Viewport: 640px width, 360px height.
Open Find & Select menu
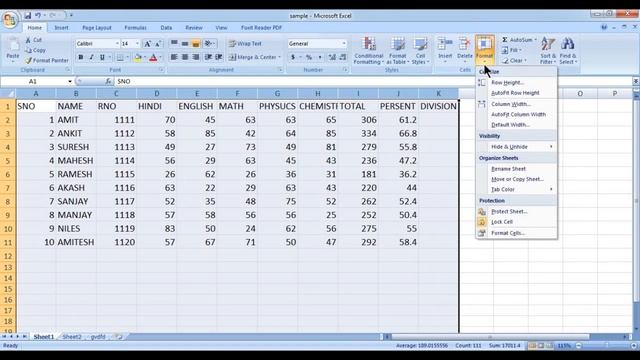[568, 51]
